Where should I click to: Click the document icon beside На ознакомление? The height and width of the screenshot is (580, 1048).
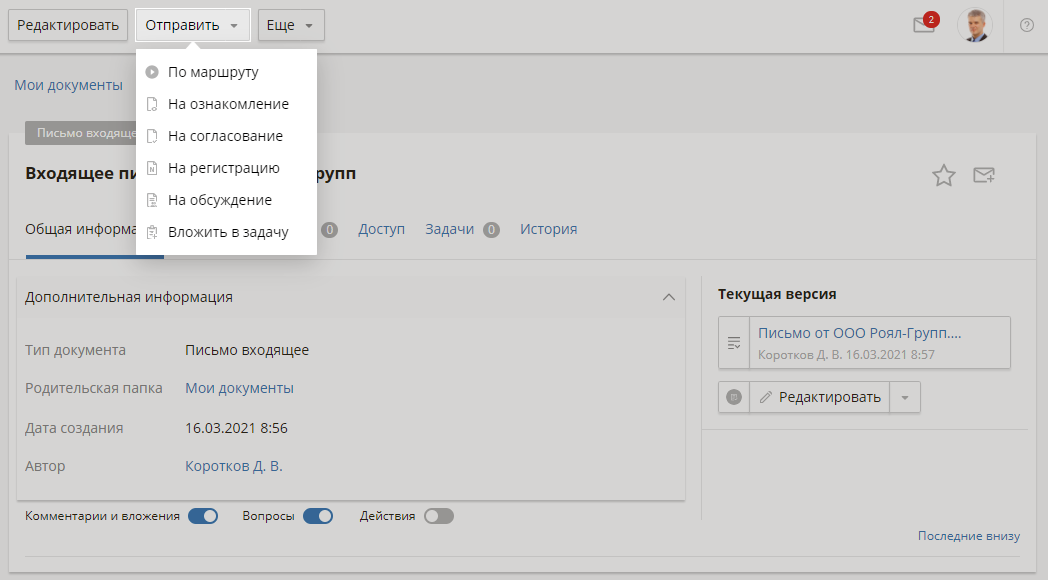pyautogui.click(x=152, y=104)
